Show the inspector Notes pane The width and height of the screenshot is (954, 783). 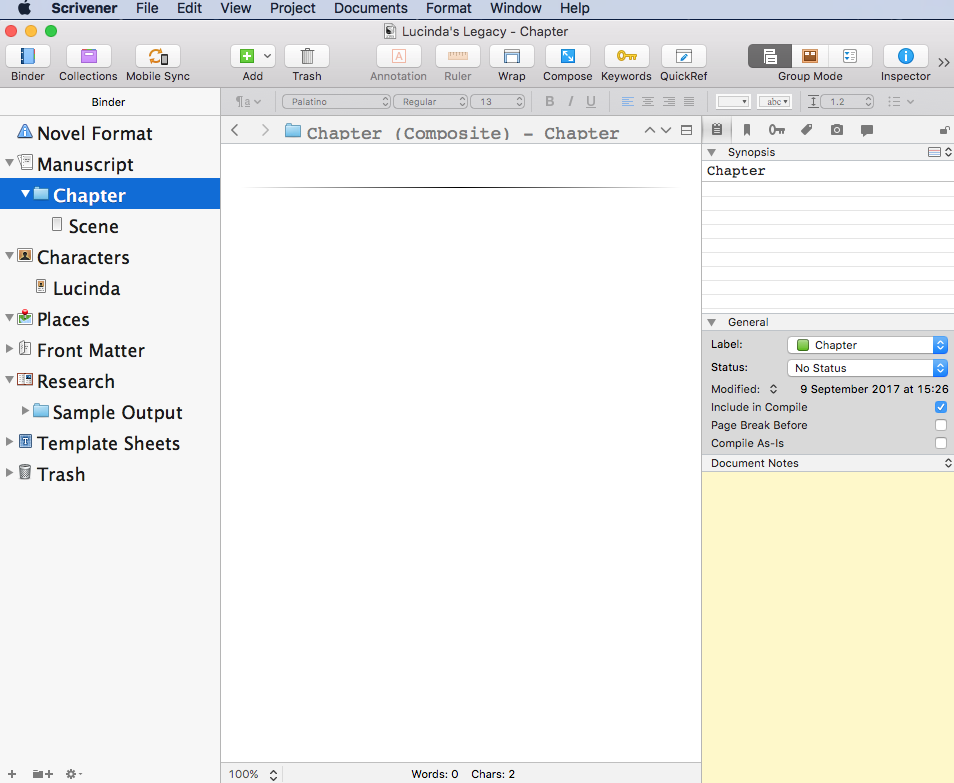coord(717,130)
